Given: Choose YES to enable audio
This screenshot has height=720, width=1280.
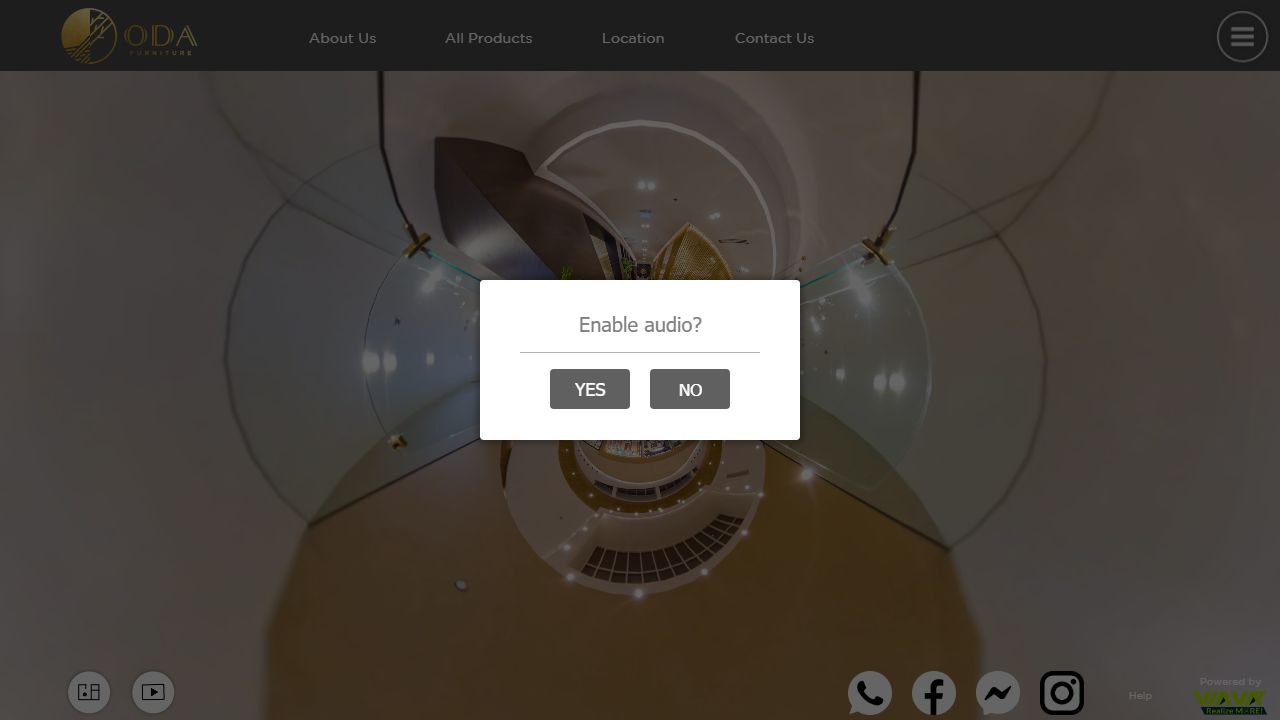Looking at the screenshot, I should (x=590, y=389).
